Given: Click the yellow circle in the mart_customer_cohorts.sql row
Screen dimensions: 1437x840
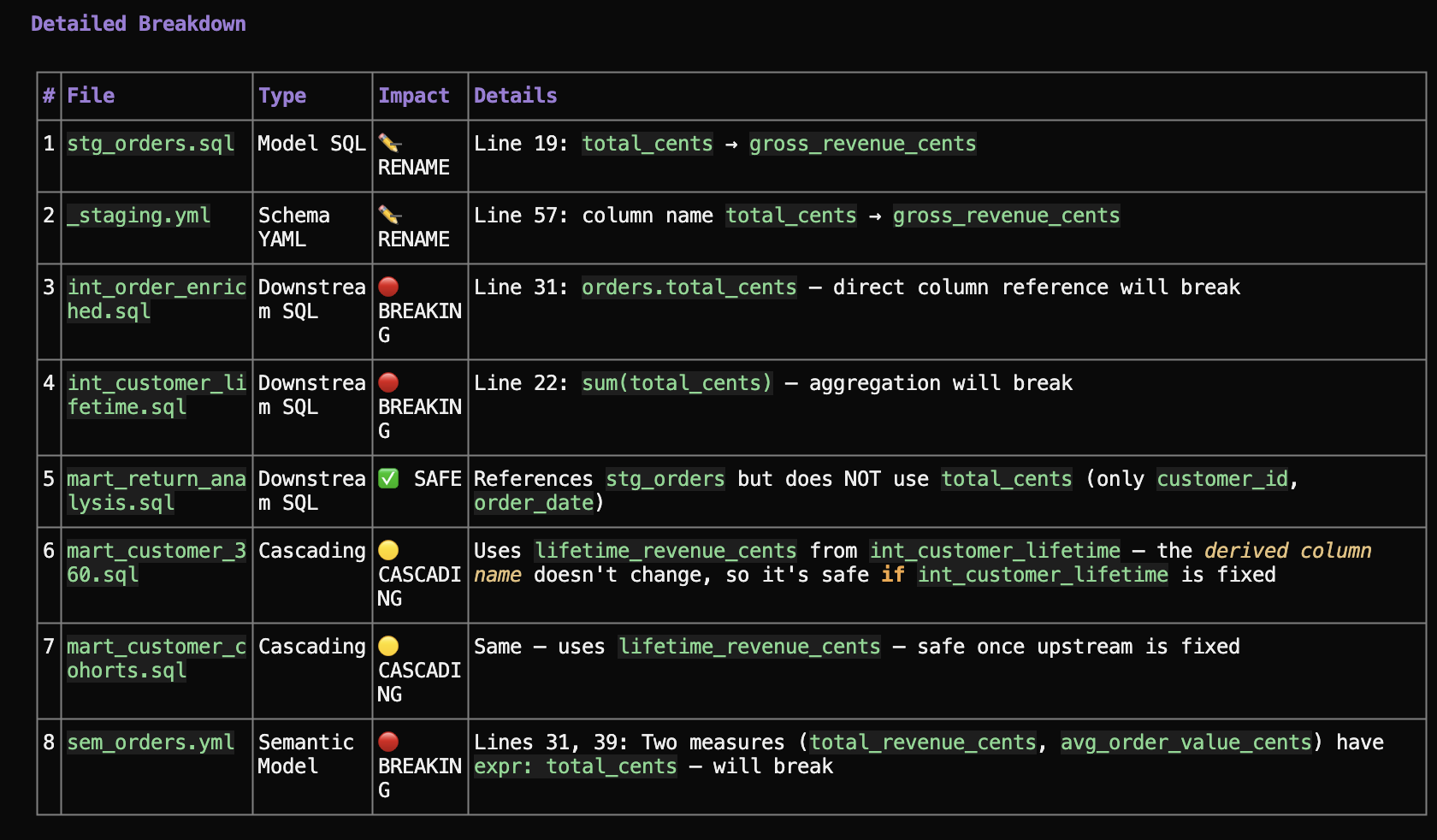Looking at the screenshot, I should coord(388,647).
